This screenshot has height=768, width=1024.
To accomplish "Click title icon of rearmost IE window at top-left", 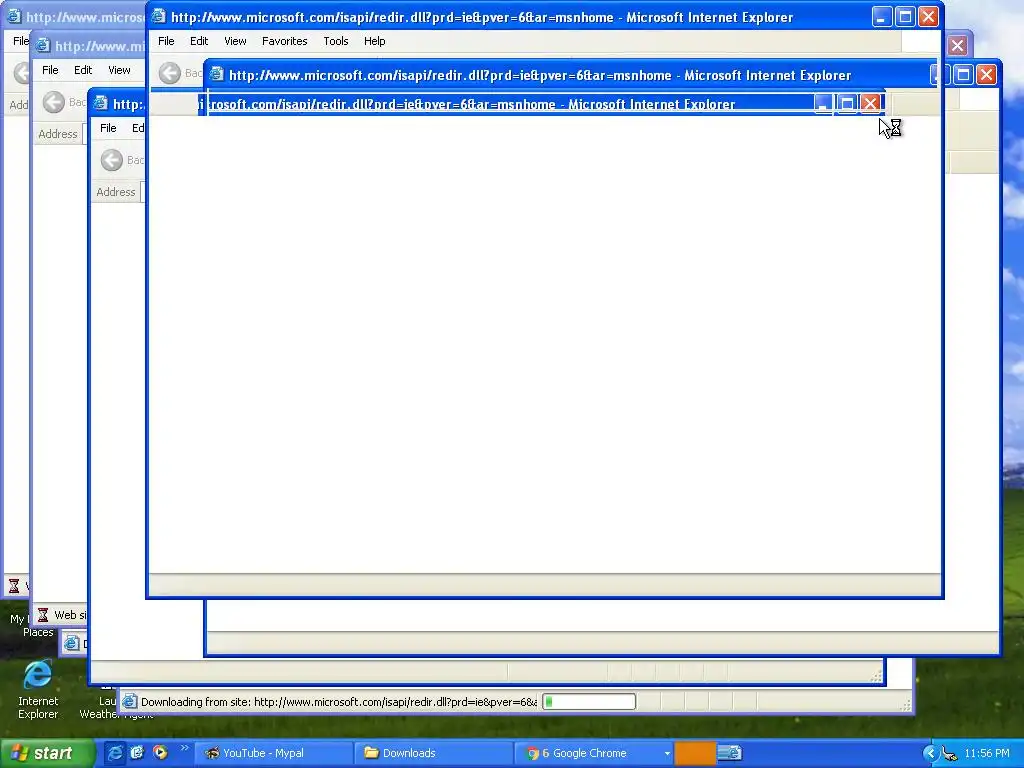I will pos(14,16).
